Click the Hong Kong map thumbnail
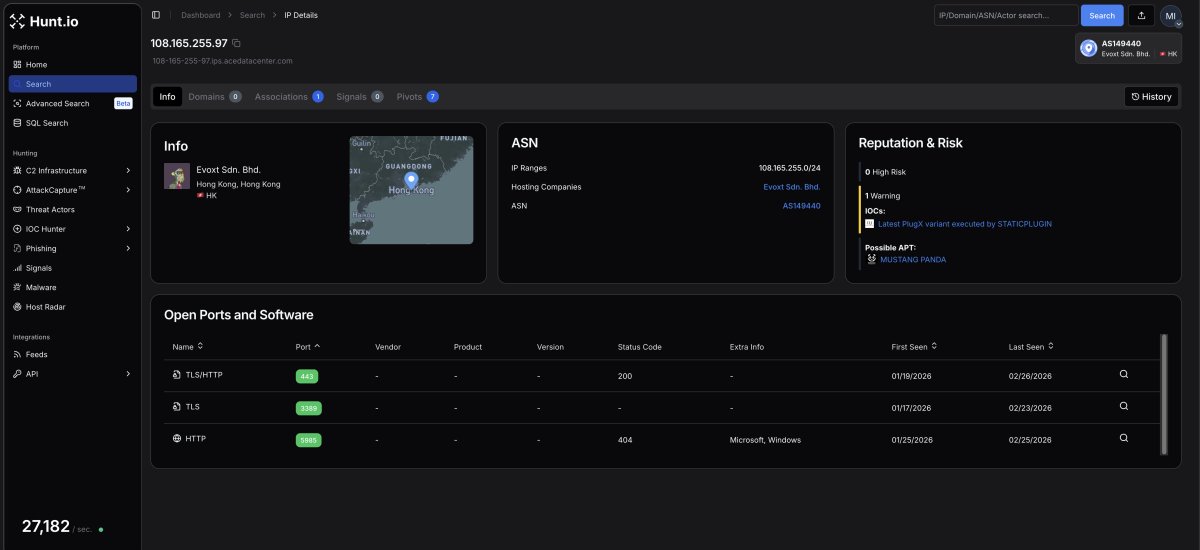1200x550 pixels. (x=411, y=190)
